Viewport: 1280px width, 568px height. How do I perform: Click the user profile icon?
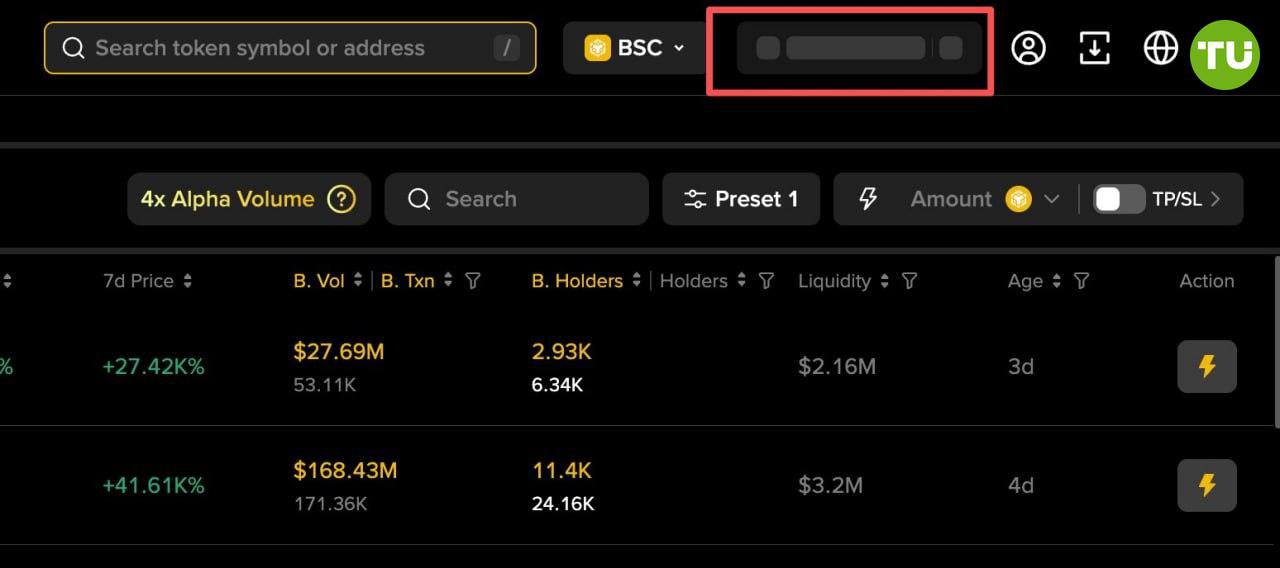pyautogui.click(x=1028, y=48)
